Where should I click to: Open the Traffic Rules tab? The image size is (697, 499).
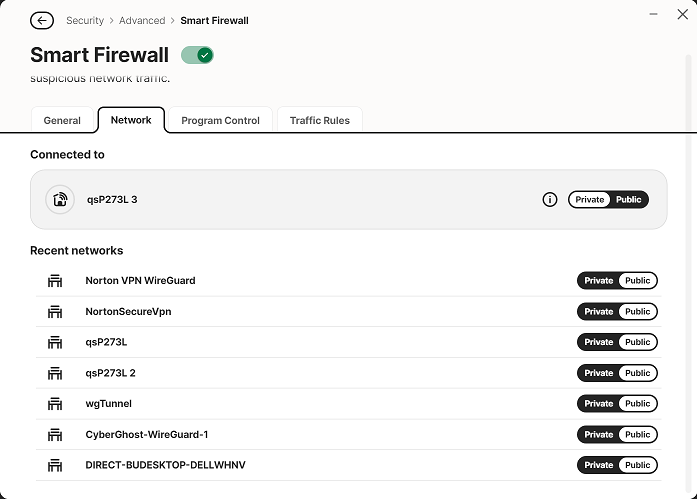click(320, 120)
